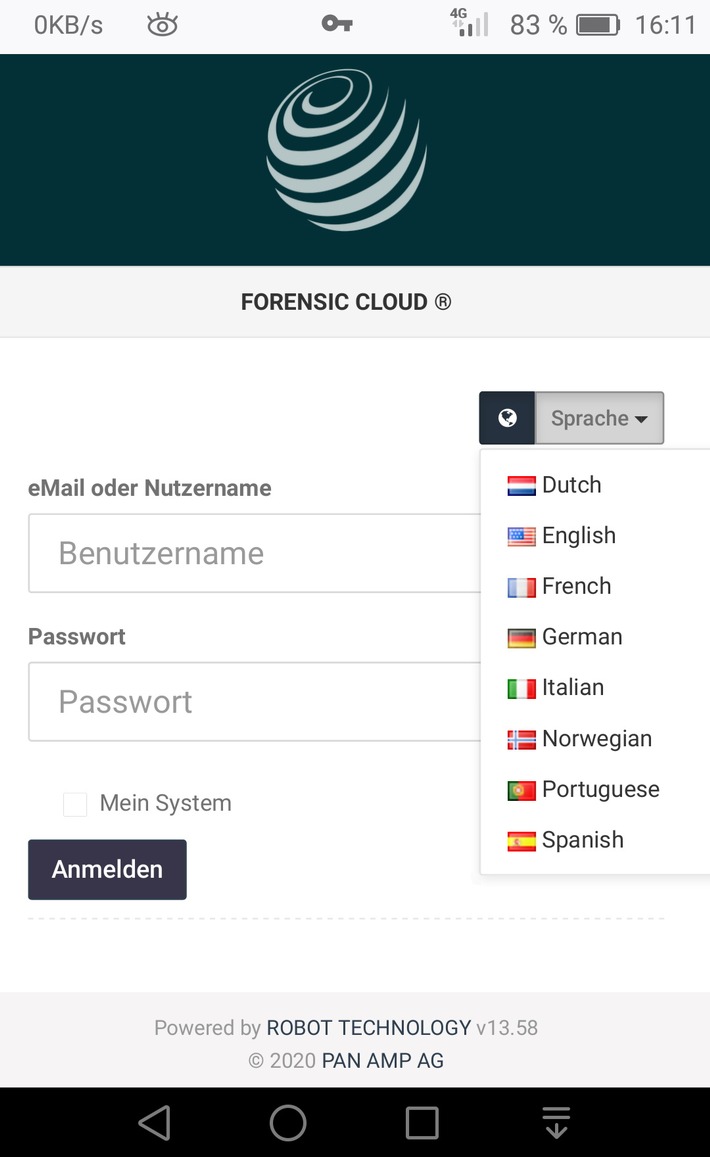Viewport: 710px width, 1157px height.
Task: Tap the navigation bar hide arrow icon
Action: [x=556, y=1123]
